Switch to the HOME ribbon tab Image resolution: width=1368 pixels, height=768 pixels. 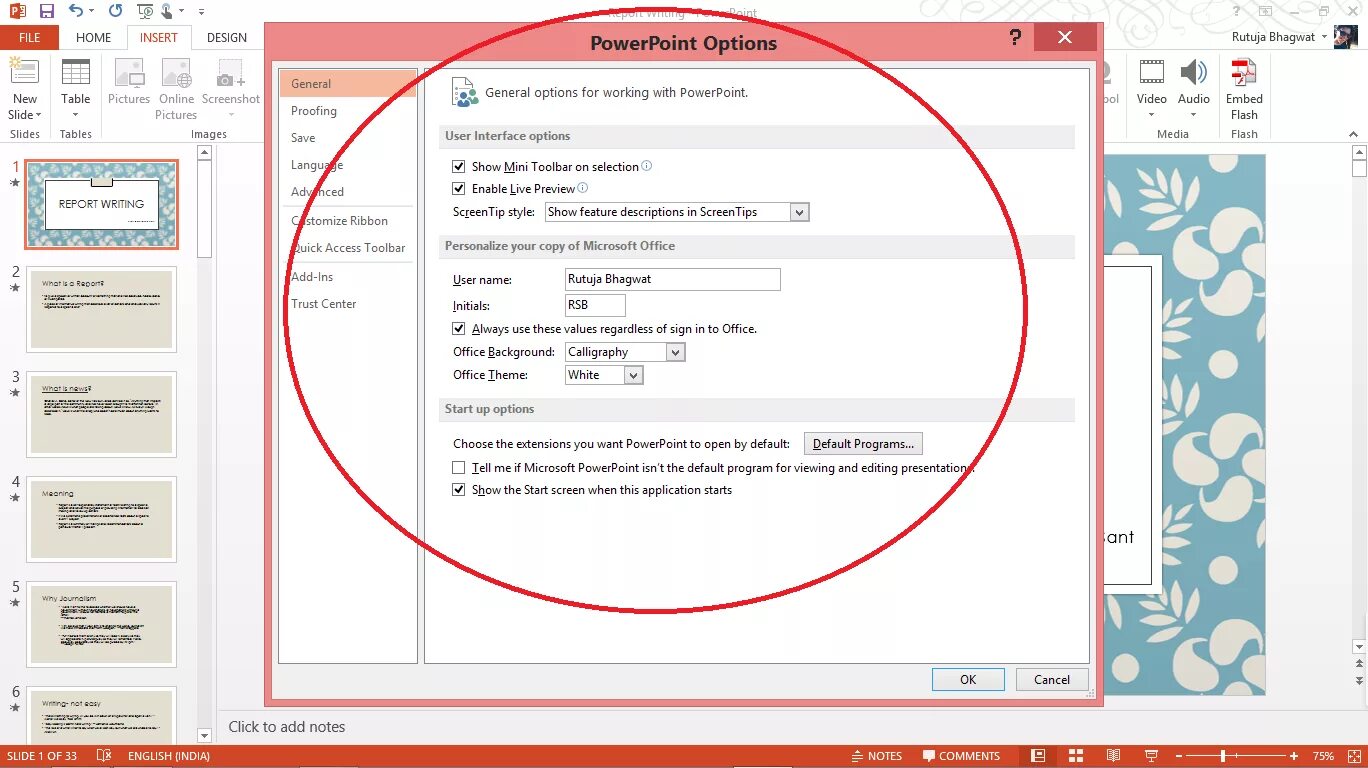coord(93,38)
